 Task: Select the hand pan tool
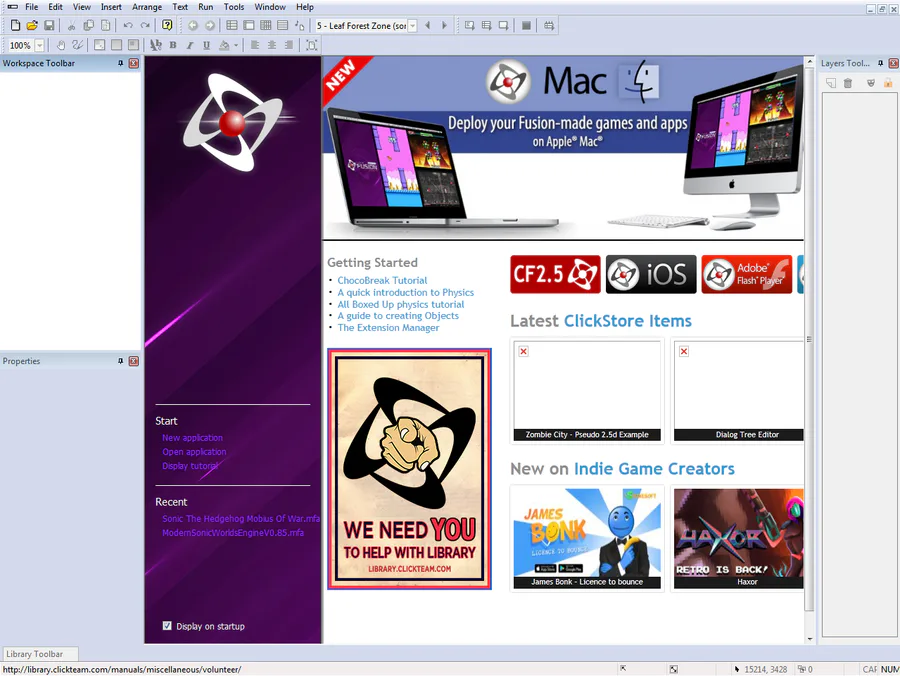pos(61,45)
